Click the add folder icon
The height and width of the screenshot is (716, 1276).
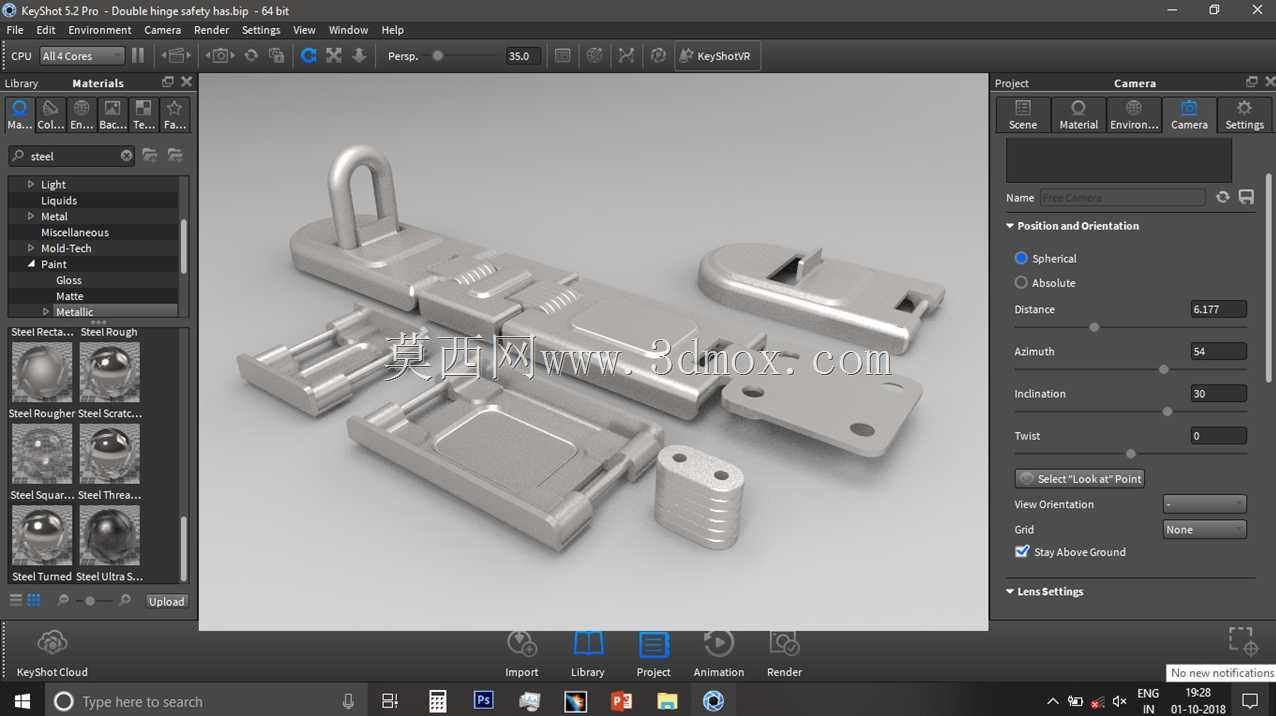point(149,155)
